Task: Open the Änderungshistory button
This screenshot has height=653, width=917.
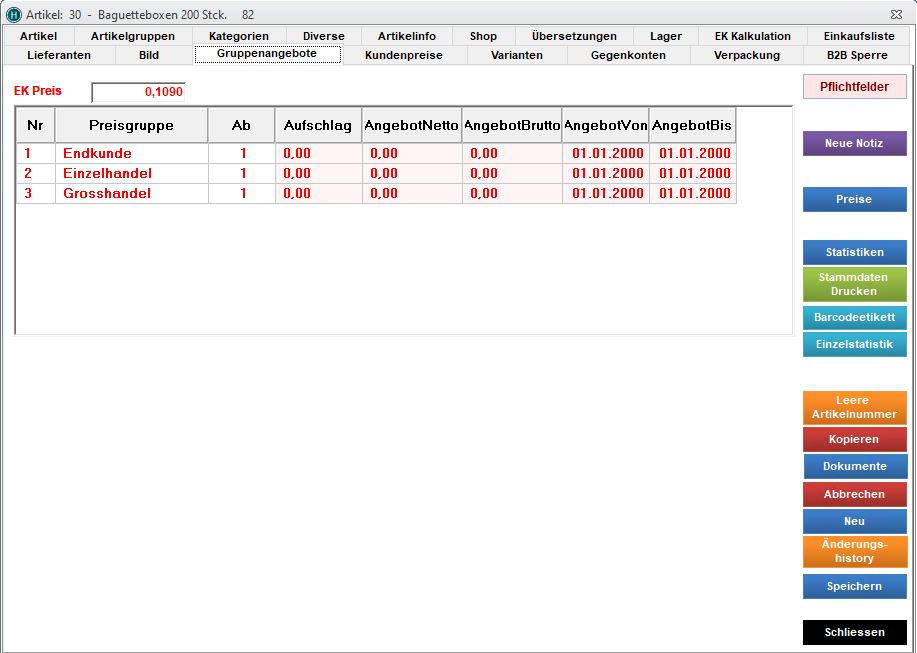Action: (854, 552)
